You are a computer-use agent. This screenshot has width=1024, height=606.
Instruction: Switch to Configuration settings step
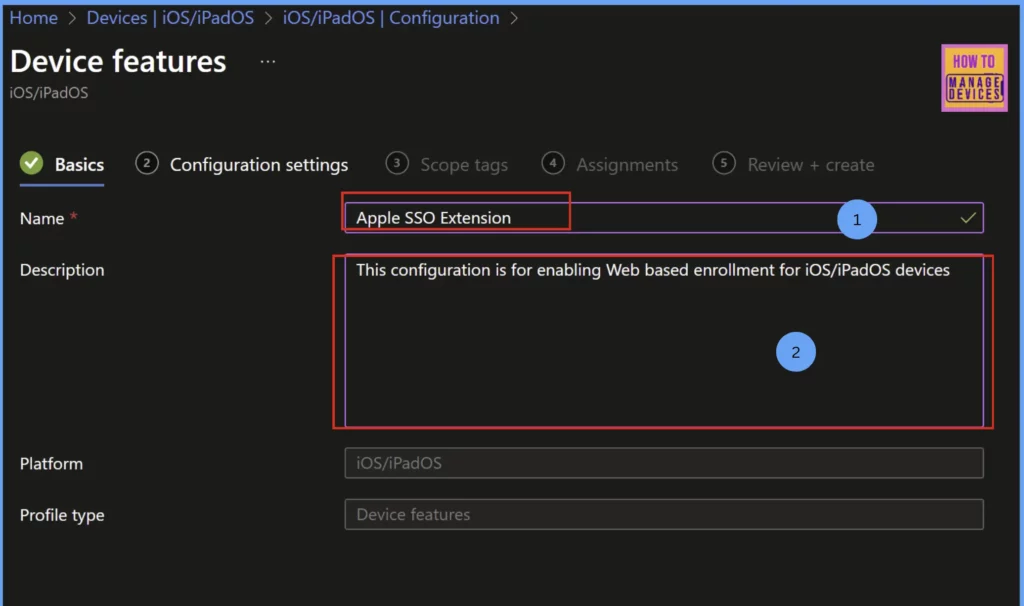pyautogui.click(x=259, y=165)
